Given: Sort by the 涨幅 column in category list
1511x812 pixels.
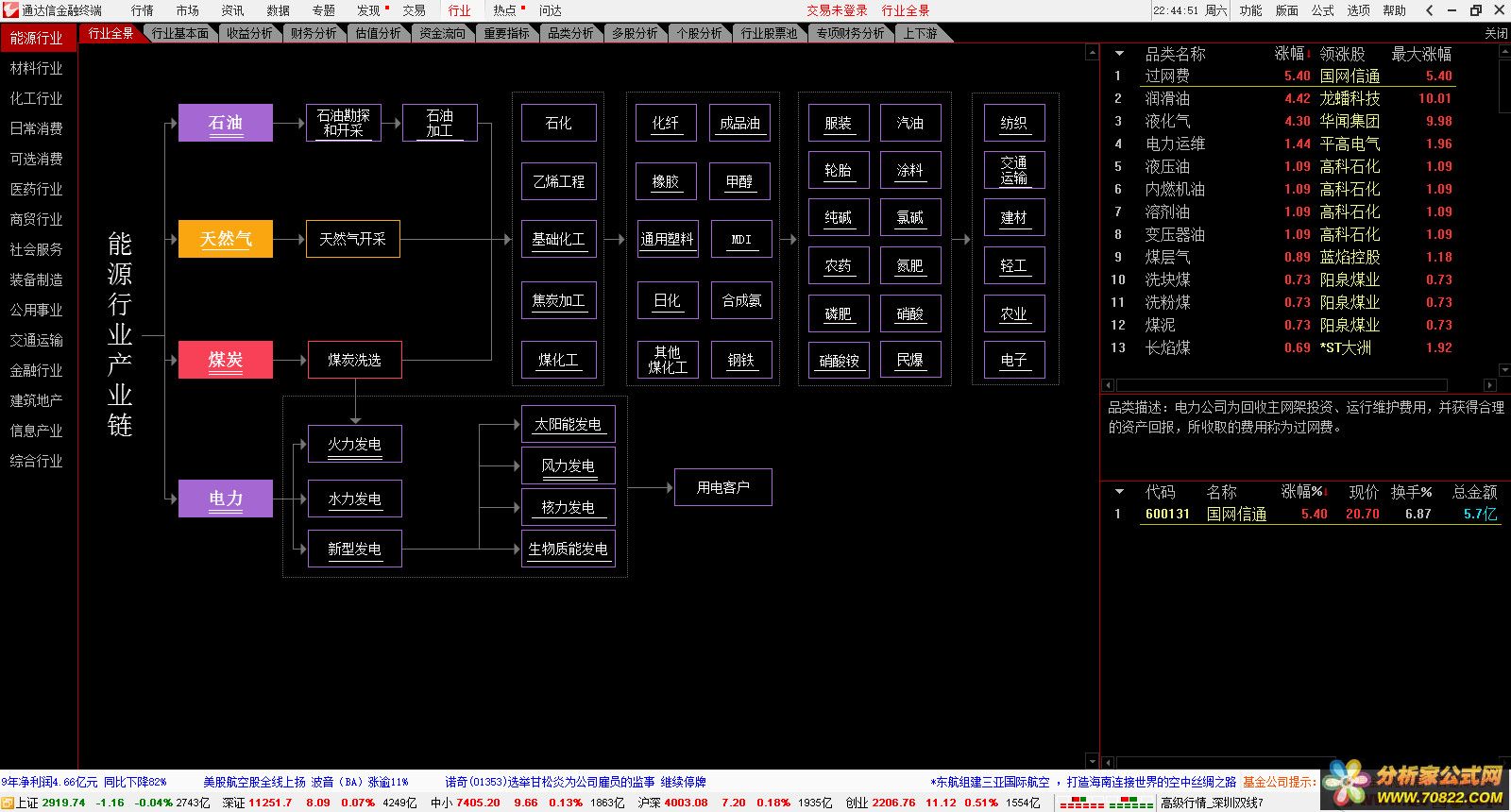Looking at the screenshot, I should (x=1291, y=54).
